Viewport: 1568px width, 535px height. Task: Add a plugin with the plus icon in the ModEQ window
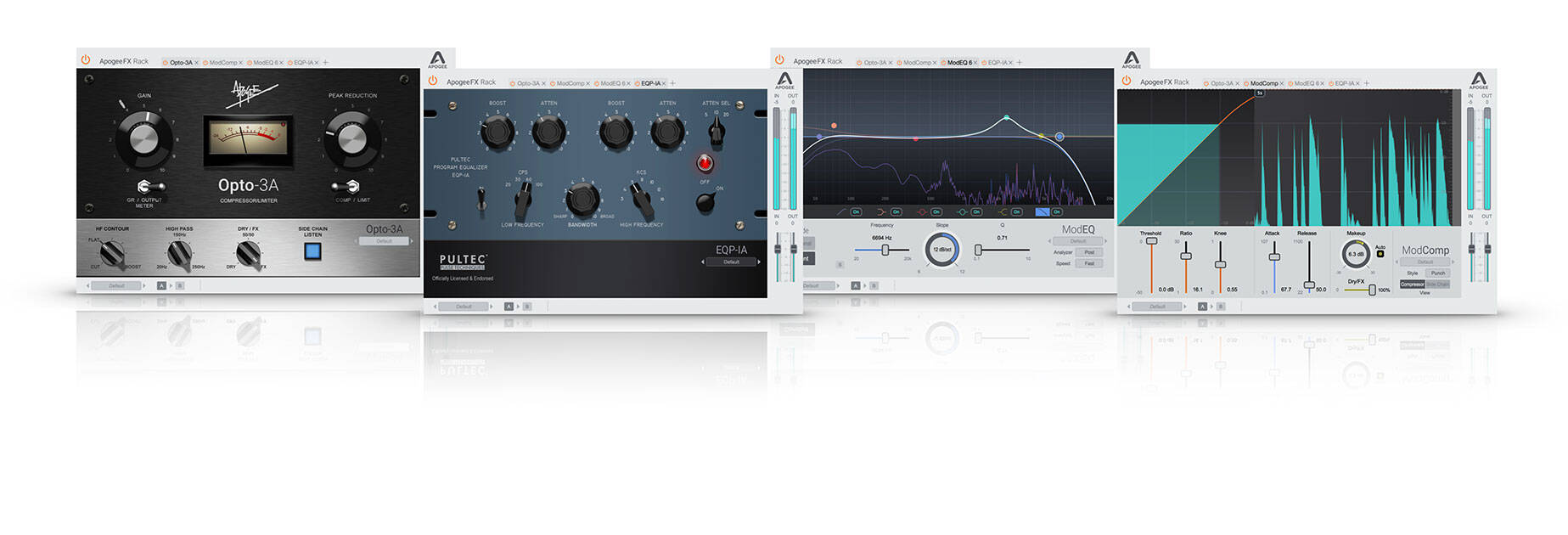coord(1019,63)
